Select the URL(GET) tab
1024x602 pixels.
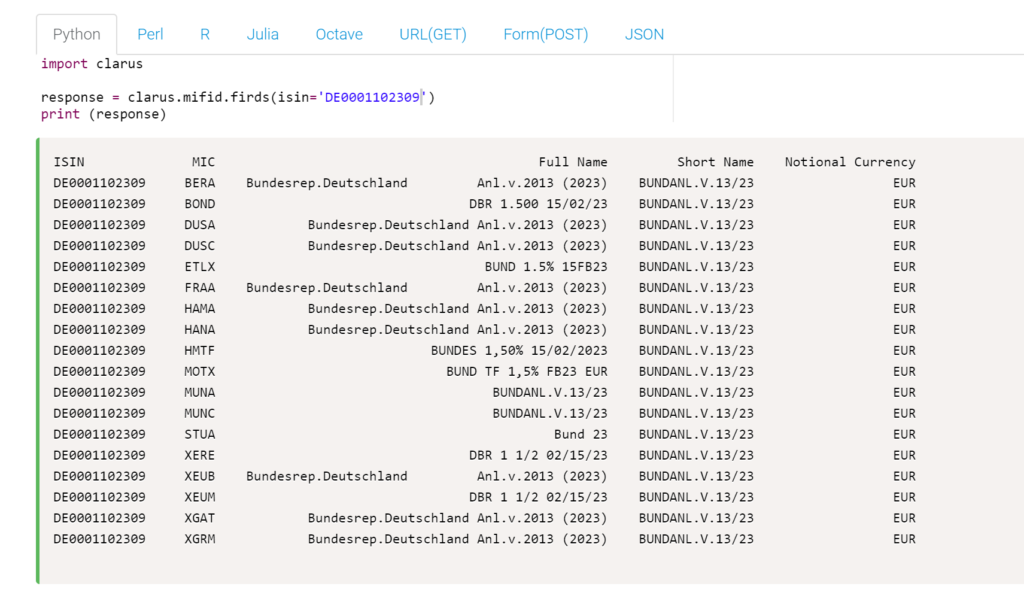click(x=433, y=35)
